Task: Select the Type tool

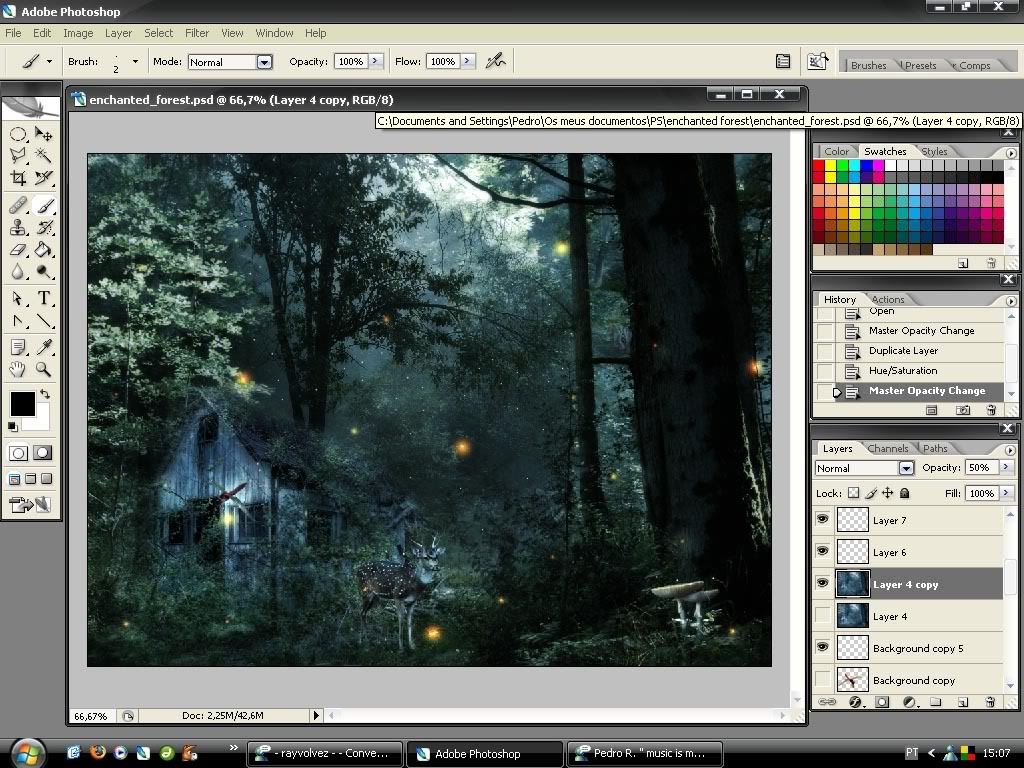Action: point(44,298)
